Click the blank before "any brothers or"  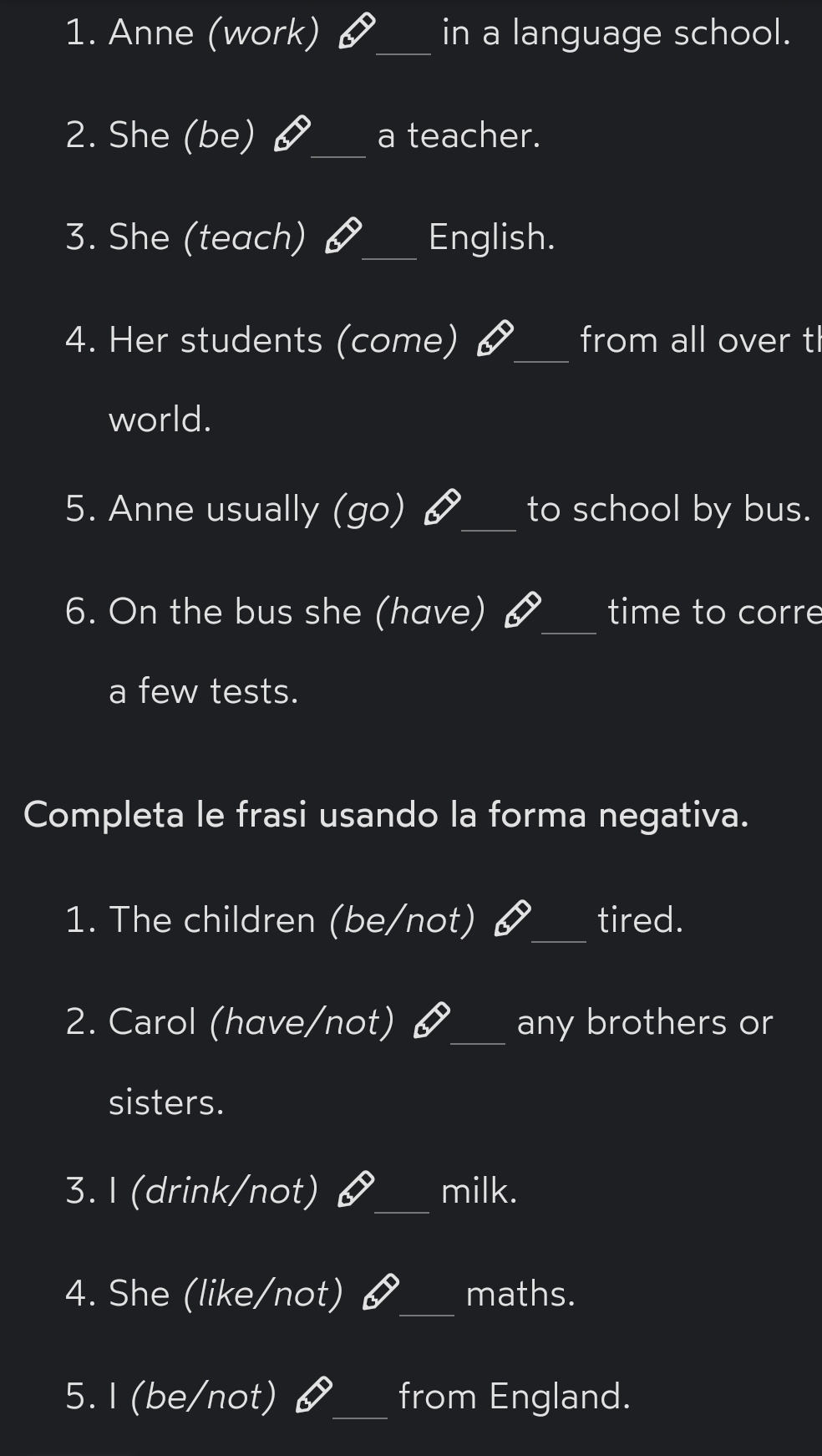[x=478, y=1031]
